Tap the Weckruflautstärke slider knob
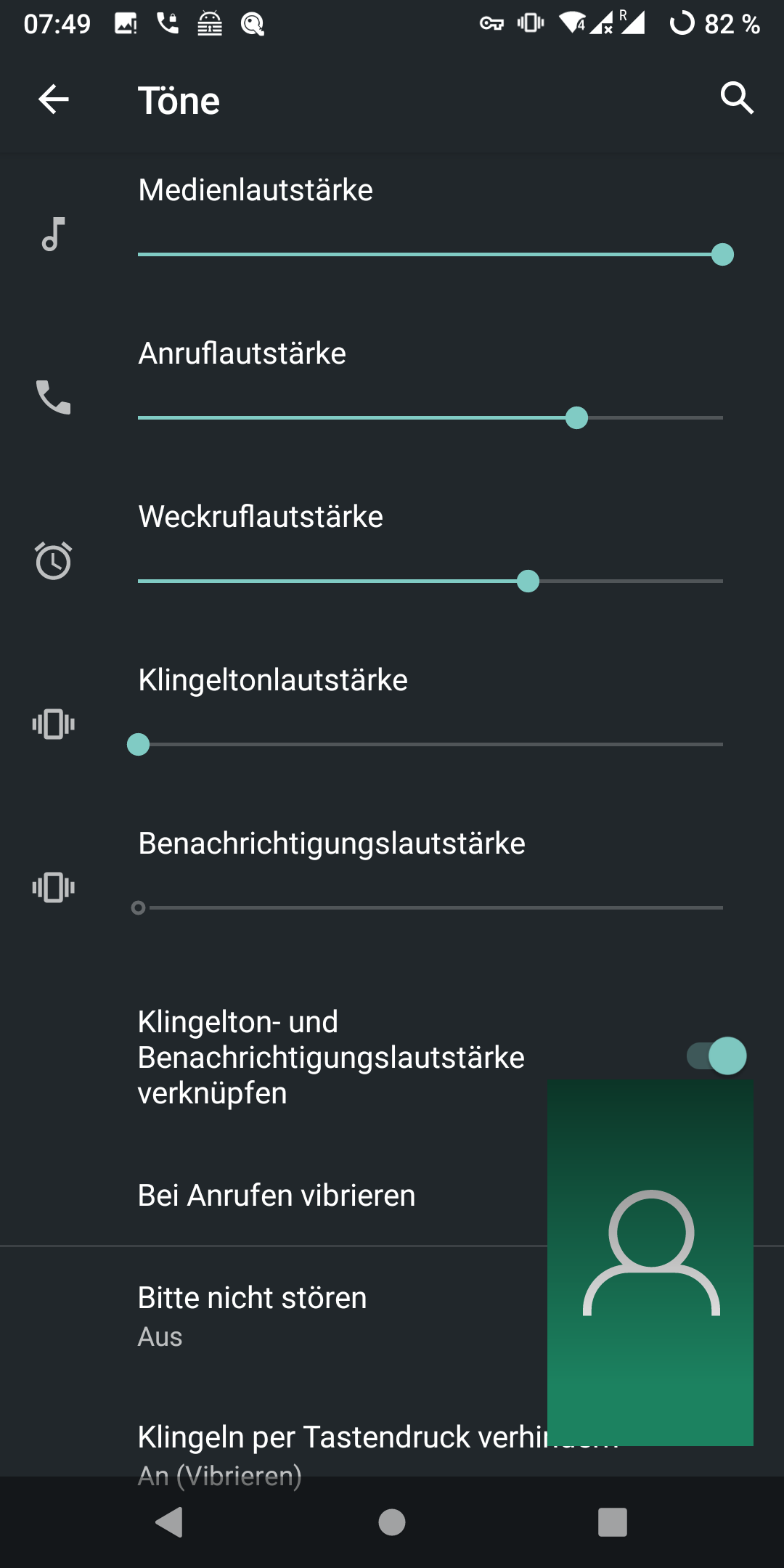This screenshot has height=1568, width=784. (x=528, y=581)
